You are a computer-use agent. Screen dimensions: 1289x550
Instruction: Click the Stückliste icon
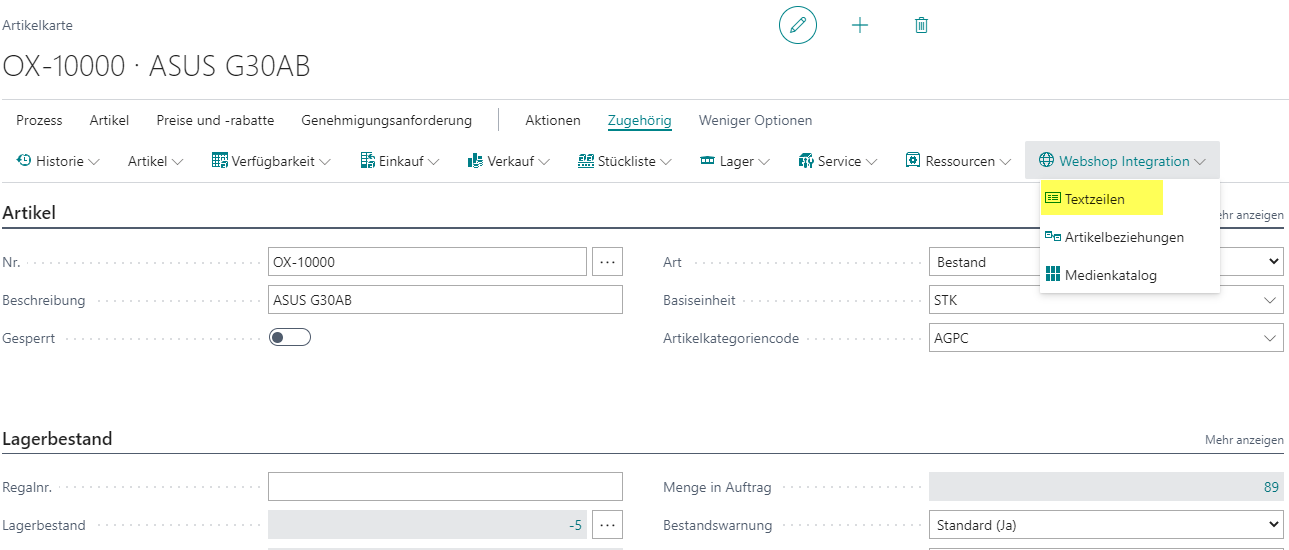point(586,160)
